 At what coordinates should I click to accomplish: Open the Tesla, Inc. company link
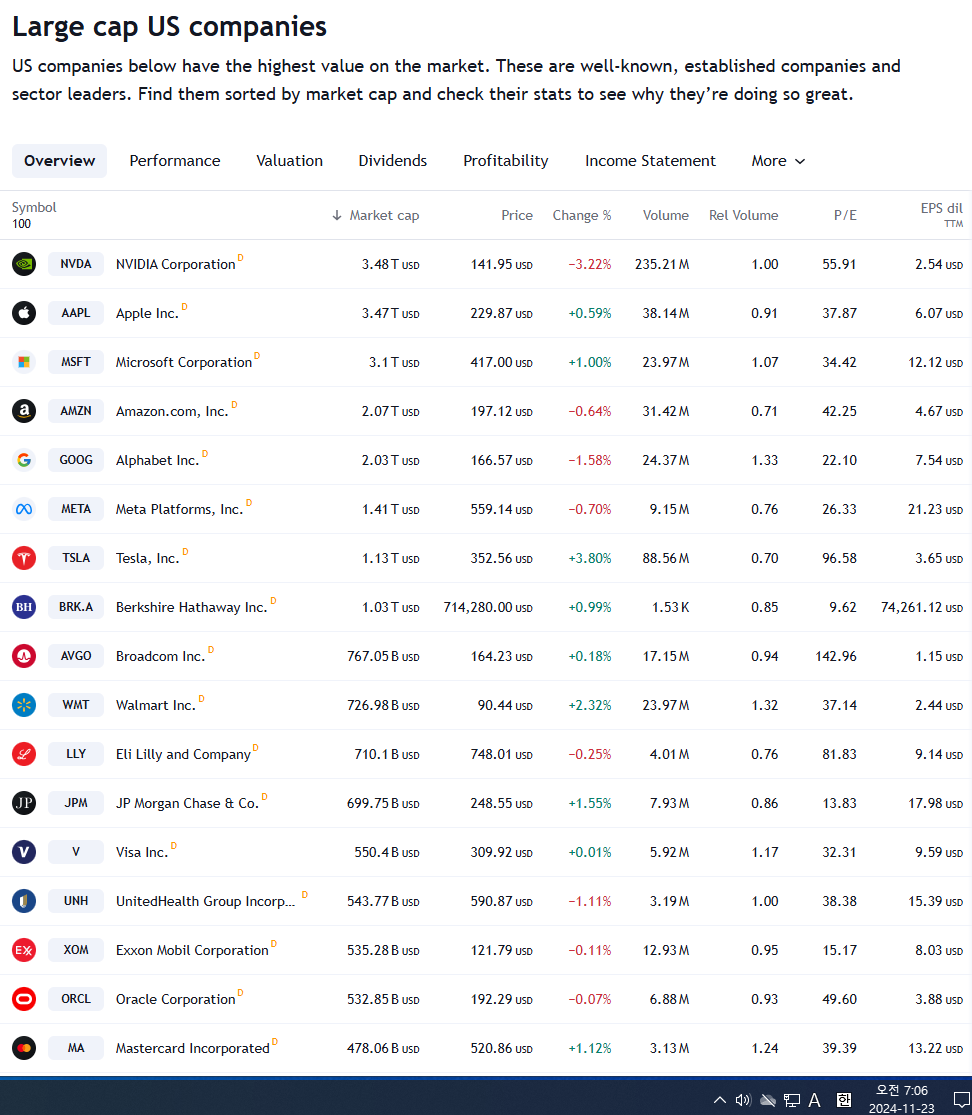(x=148, y=559)
